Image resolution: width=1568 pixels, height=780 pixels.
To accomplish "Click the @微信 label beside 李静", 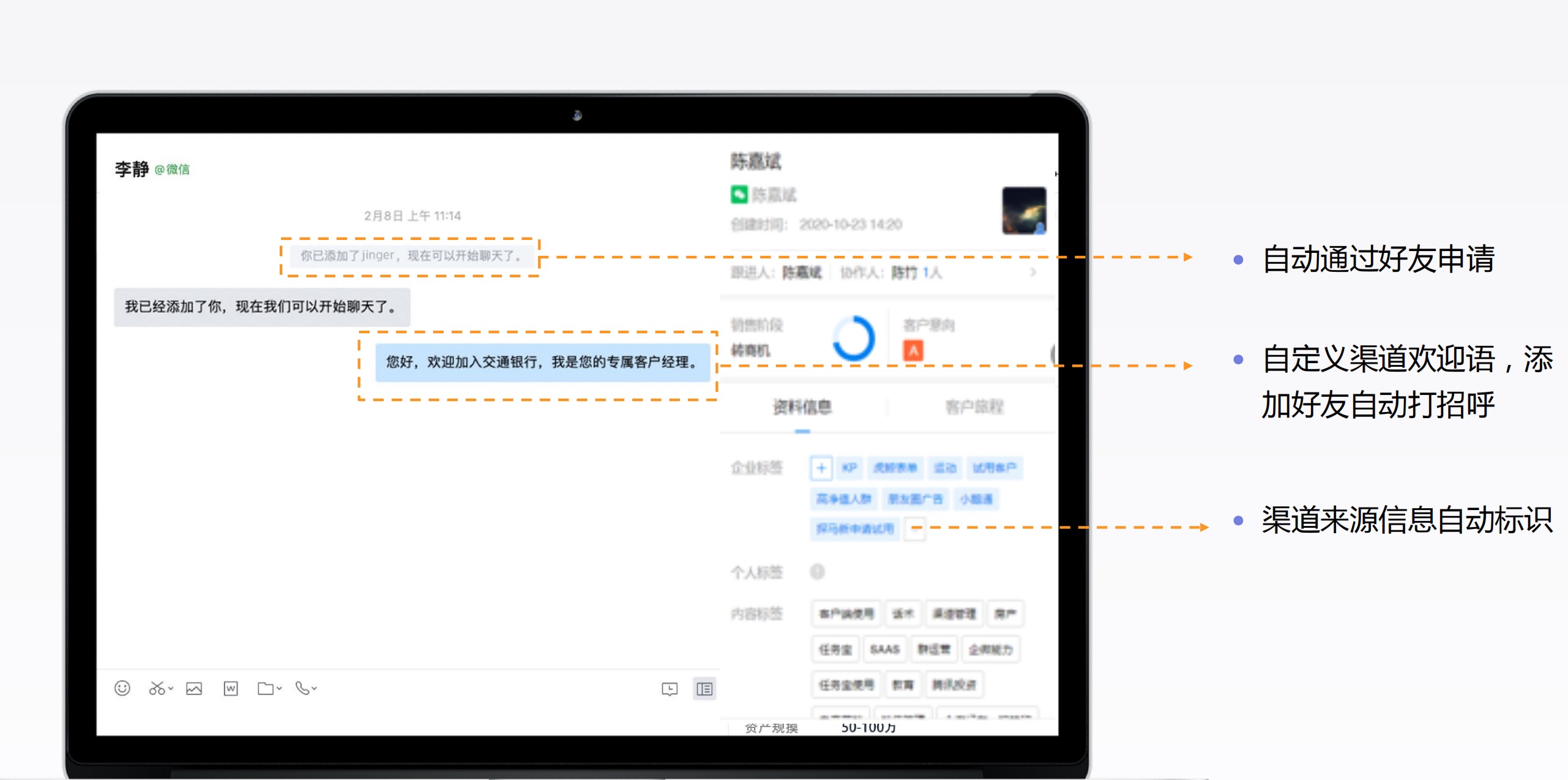I will coord(172,170).
